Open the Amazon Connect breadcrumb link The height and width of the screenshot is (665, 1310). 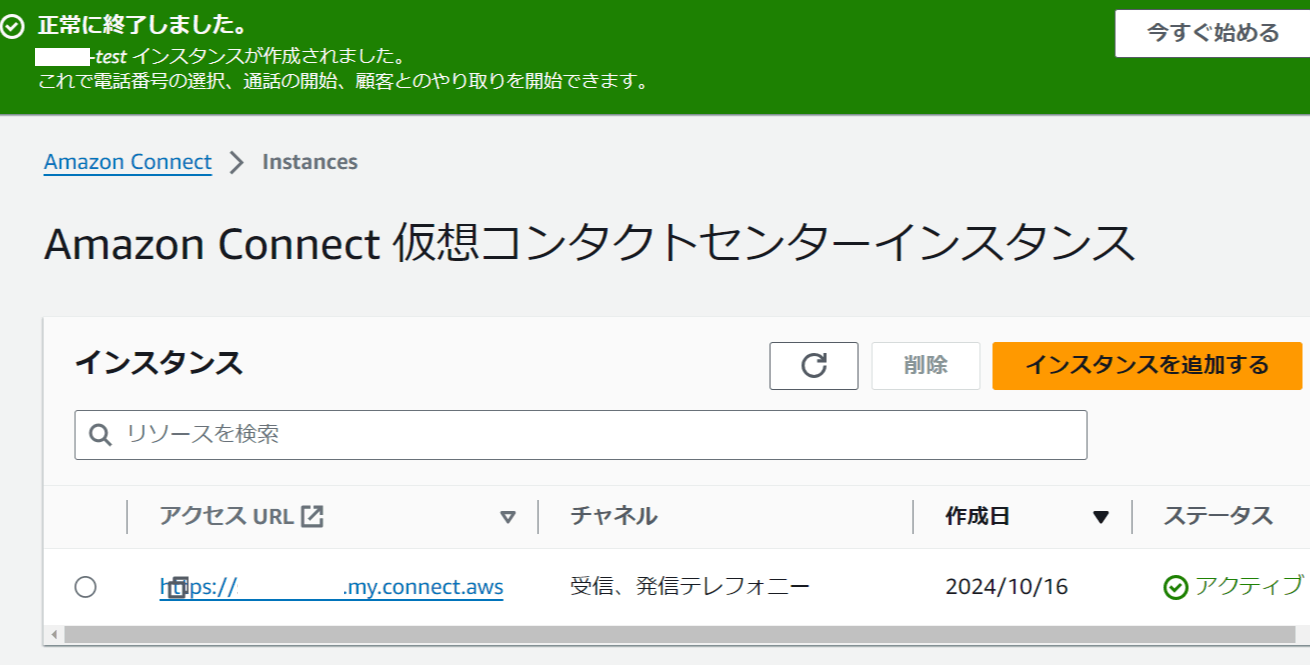(128, 162)
